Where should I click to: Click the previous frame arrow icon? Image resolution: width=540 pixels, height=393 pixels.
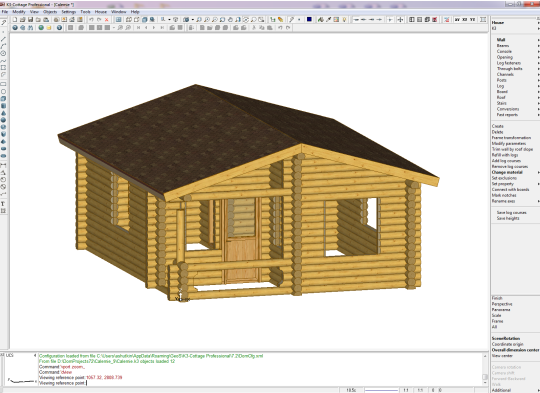pos(146,28)
